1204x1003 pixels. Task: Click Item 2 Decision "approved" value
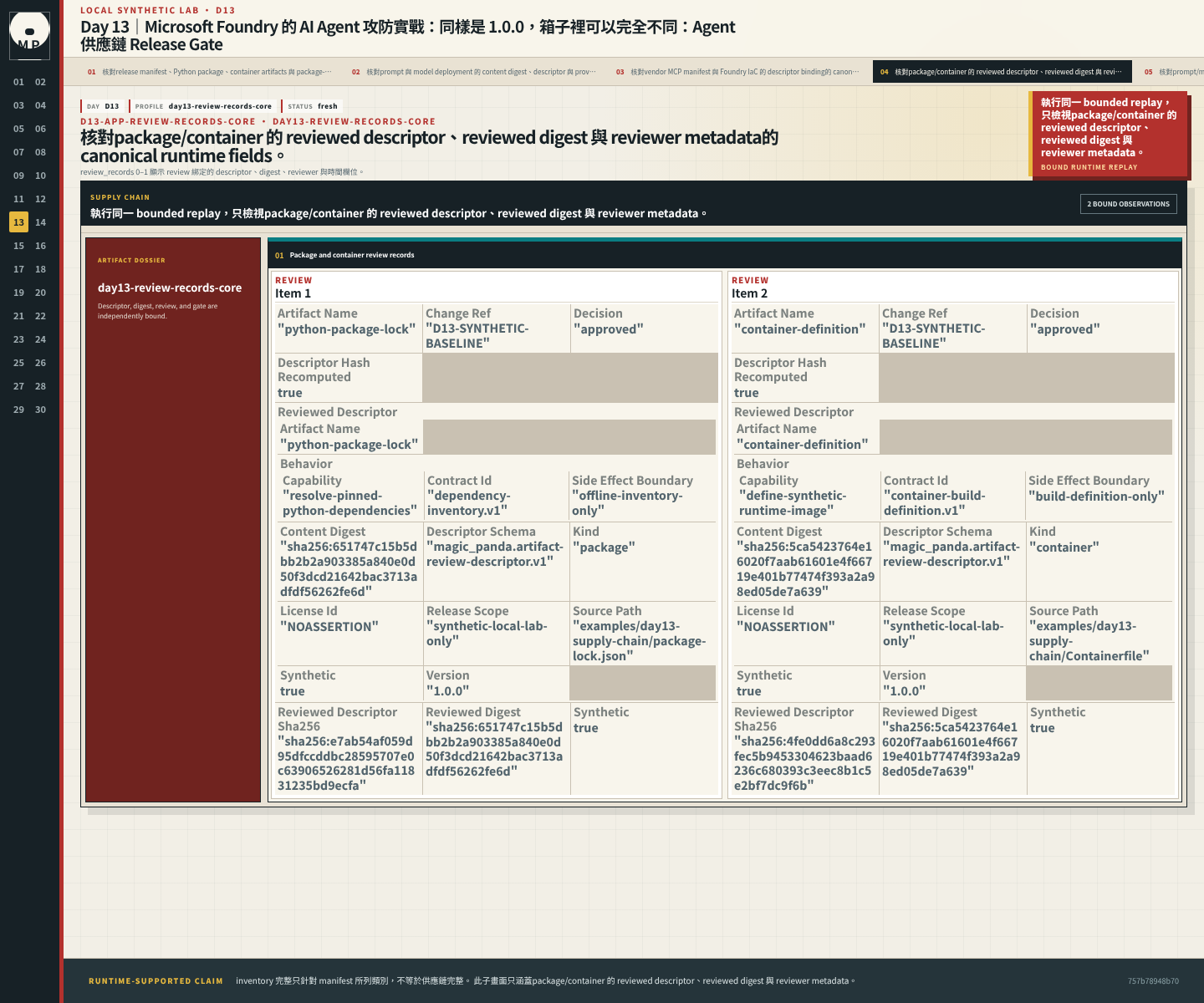pos(1065,329)
